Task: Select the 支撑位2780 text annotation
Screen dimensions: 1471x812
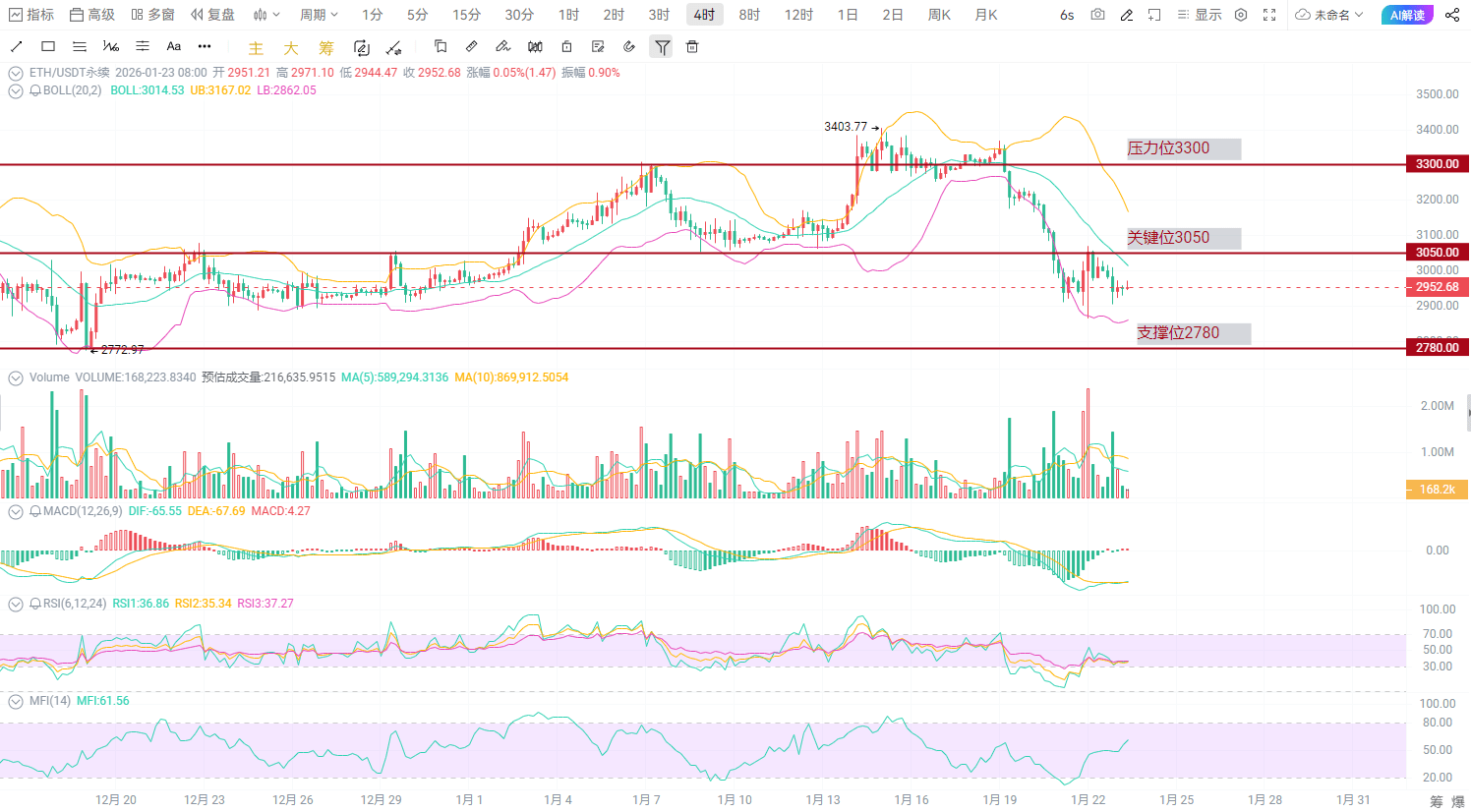Action: (1194, 333)
